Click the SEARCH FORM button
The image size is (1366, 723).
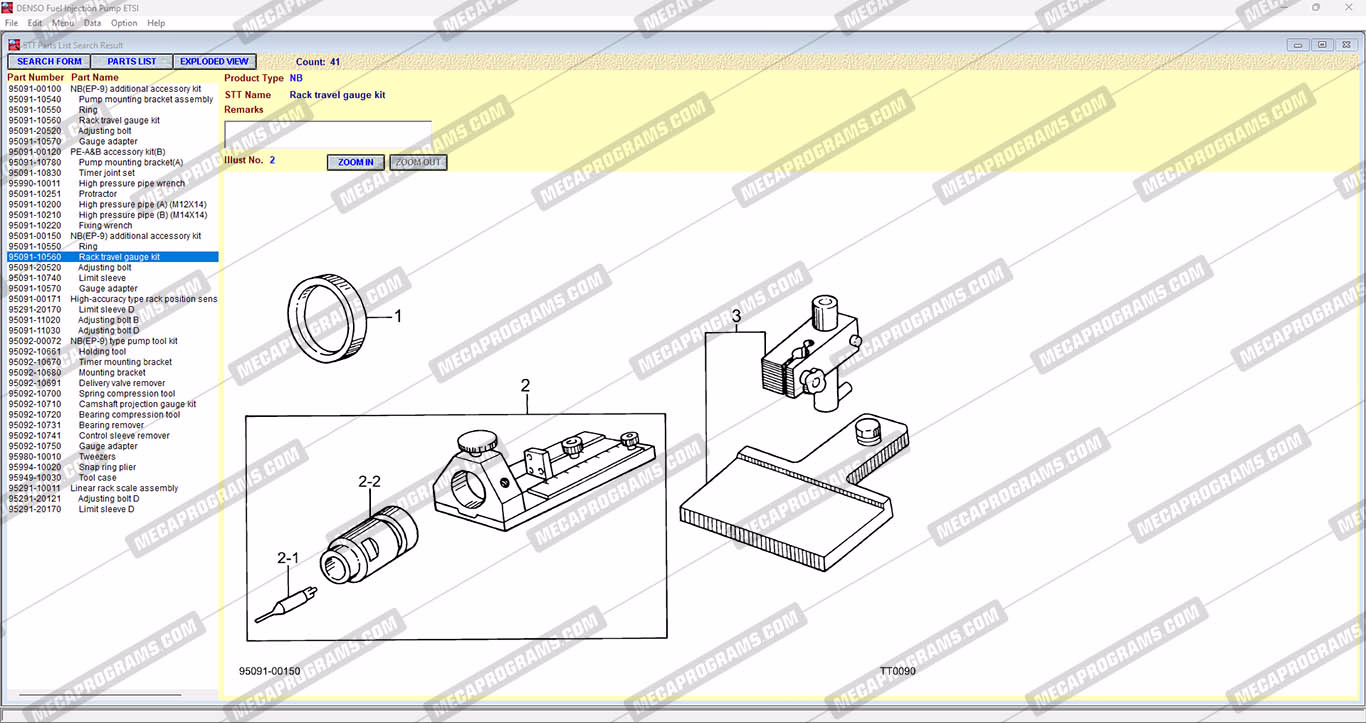[x=49, y=62]
